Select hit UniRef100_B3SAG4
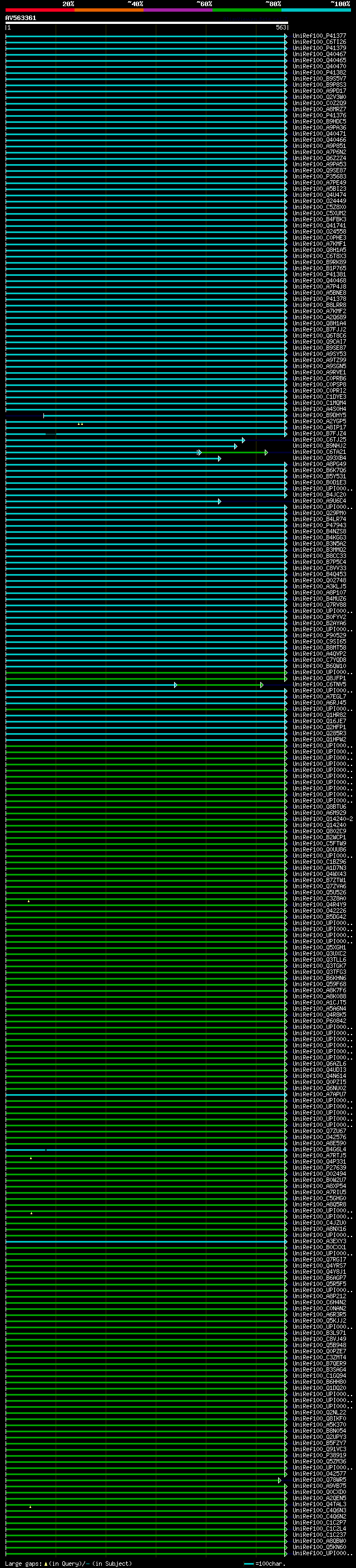 point(319,1369)
